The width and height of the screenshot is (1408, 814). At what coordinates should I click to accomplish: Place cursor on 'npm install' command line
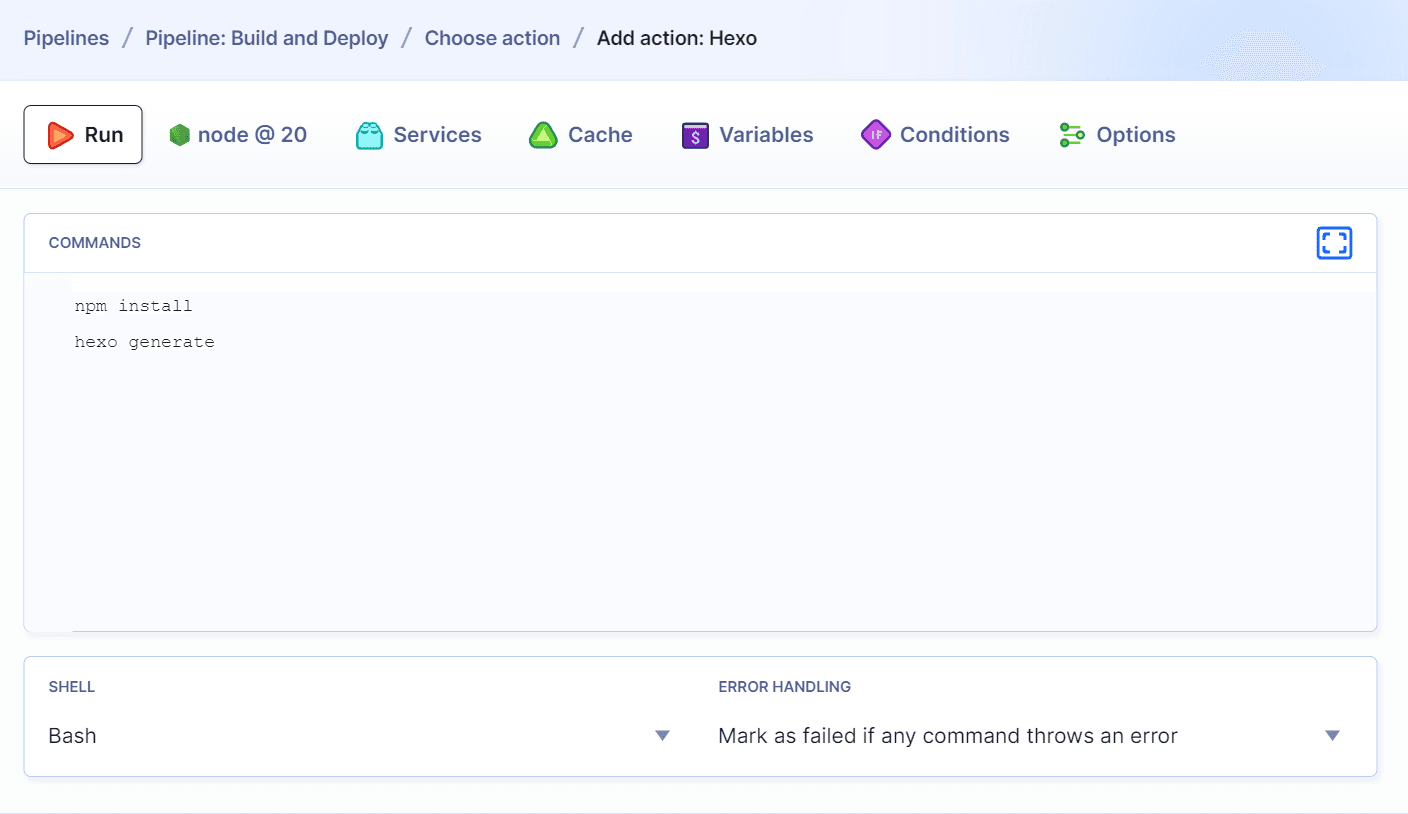click(133, 306)
